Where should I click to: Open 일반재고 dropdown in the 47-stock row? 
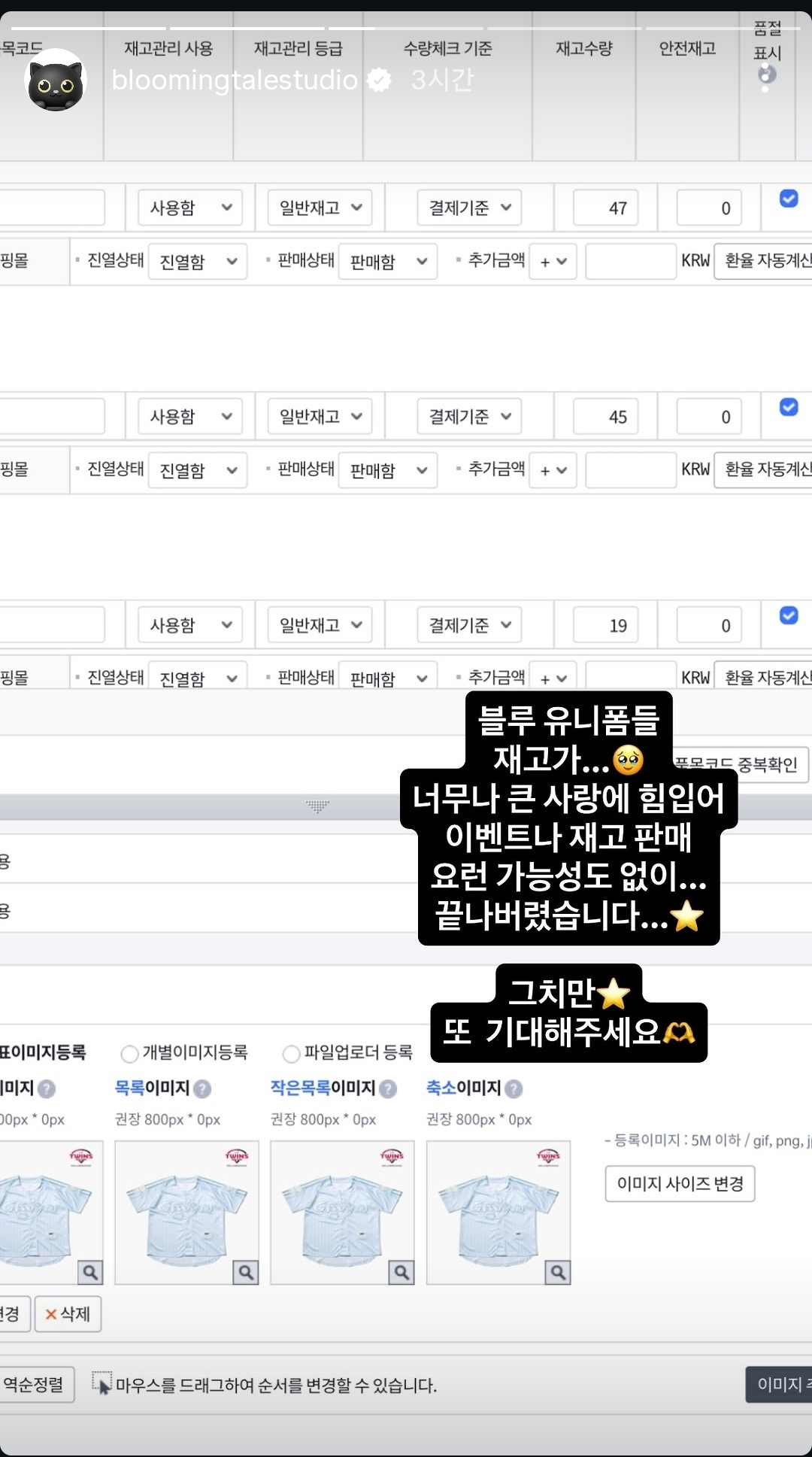[x=320, y=208]
